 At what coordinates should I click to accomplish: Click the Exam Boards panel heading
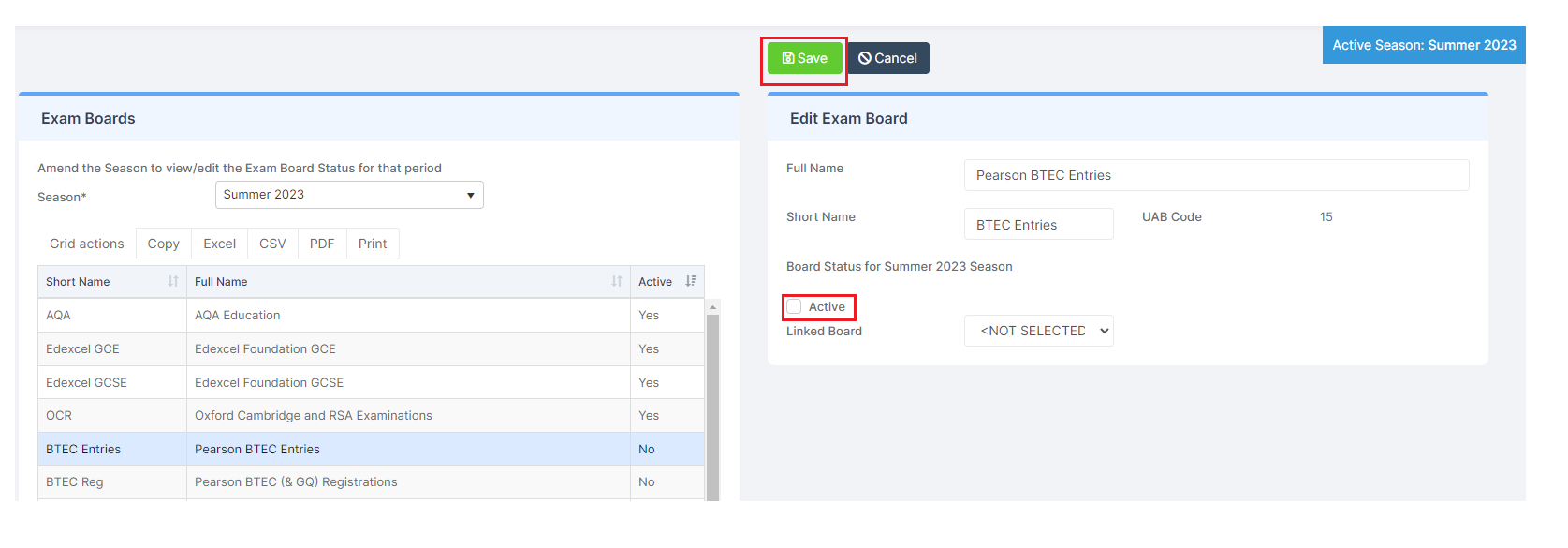click(88, 118)
